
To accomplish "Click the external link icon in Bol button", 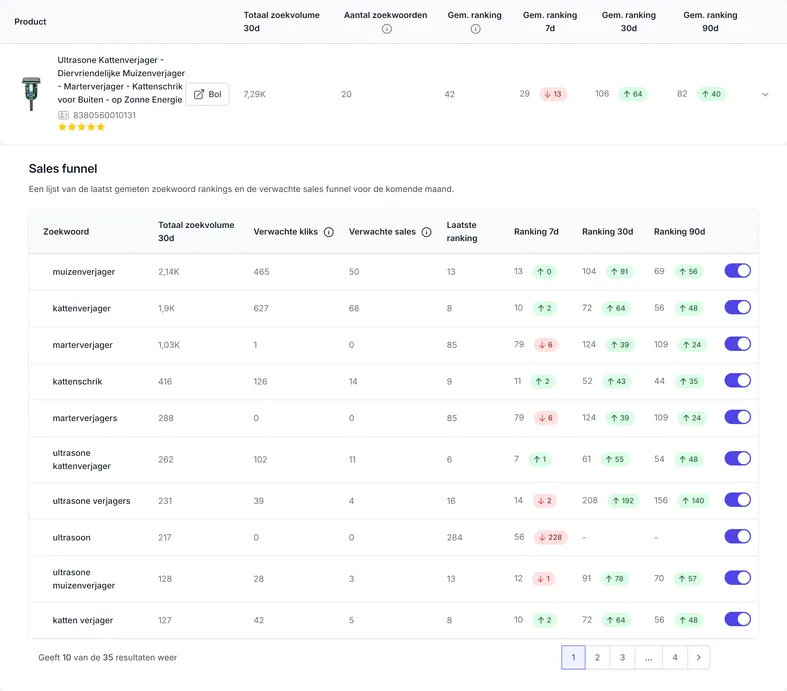I will (x=199, y=94).
